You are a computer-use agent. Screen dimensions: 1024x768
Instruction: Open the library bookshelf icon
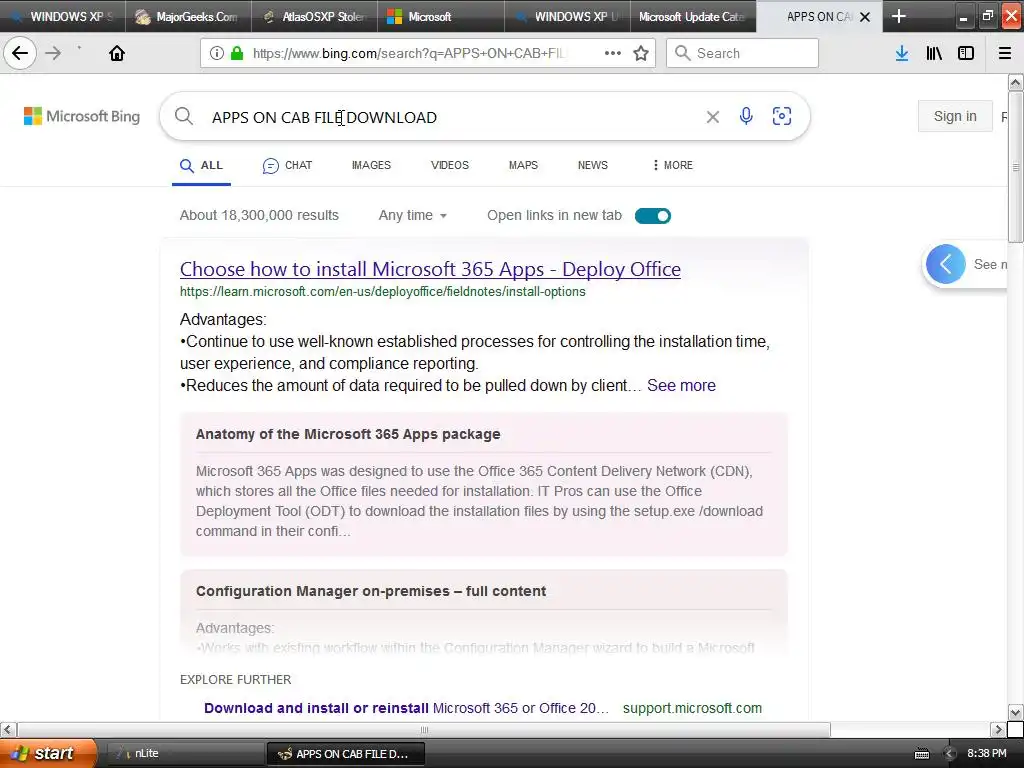pos(934,53)
